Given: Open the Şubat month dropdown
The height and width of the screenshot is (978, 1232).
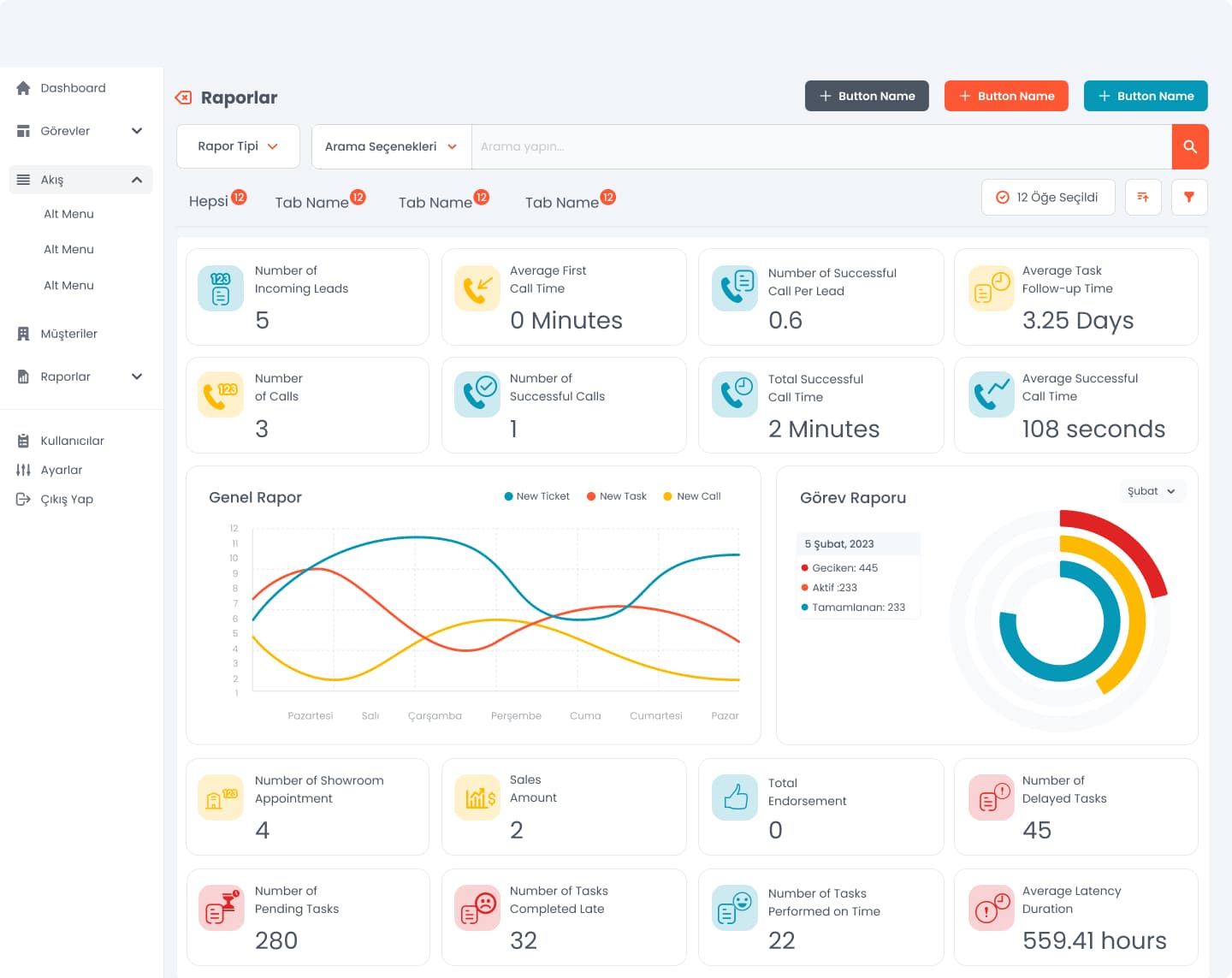Looking at the screenshot, I should point(1152,491).
